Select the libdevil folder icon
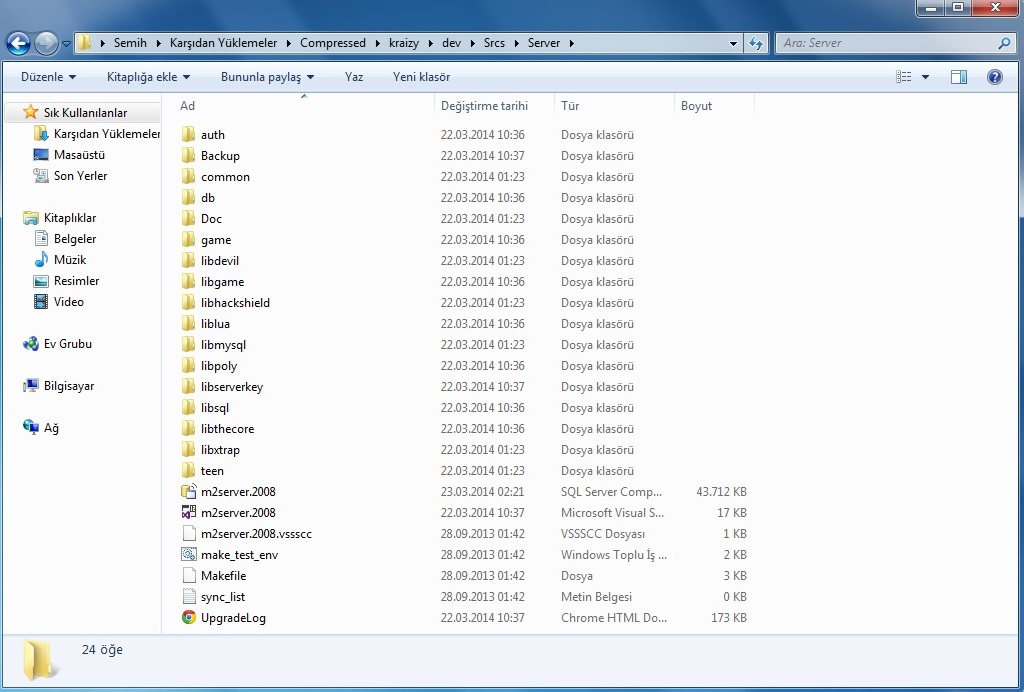Image resolution: width=1024 pixels, height=692 pixels. (189, 260)
